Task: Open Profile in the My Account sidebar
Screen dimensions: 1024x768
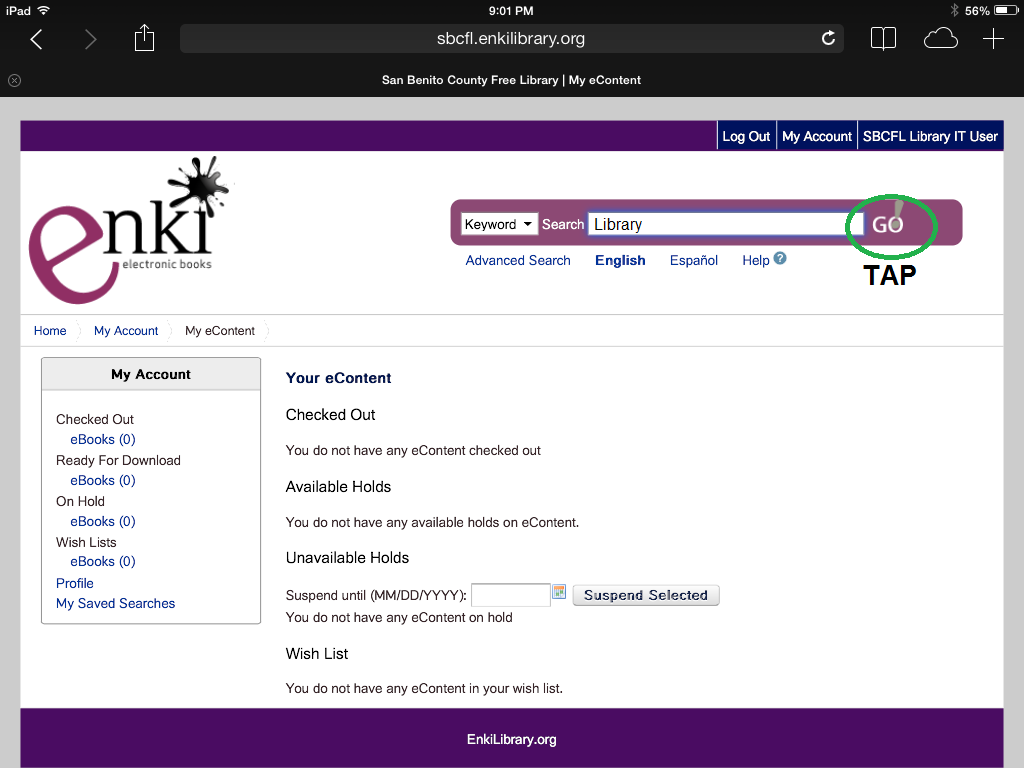Action: pyautogui.click(x=74, y=583)
